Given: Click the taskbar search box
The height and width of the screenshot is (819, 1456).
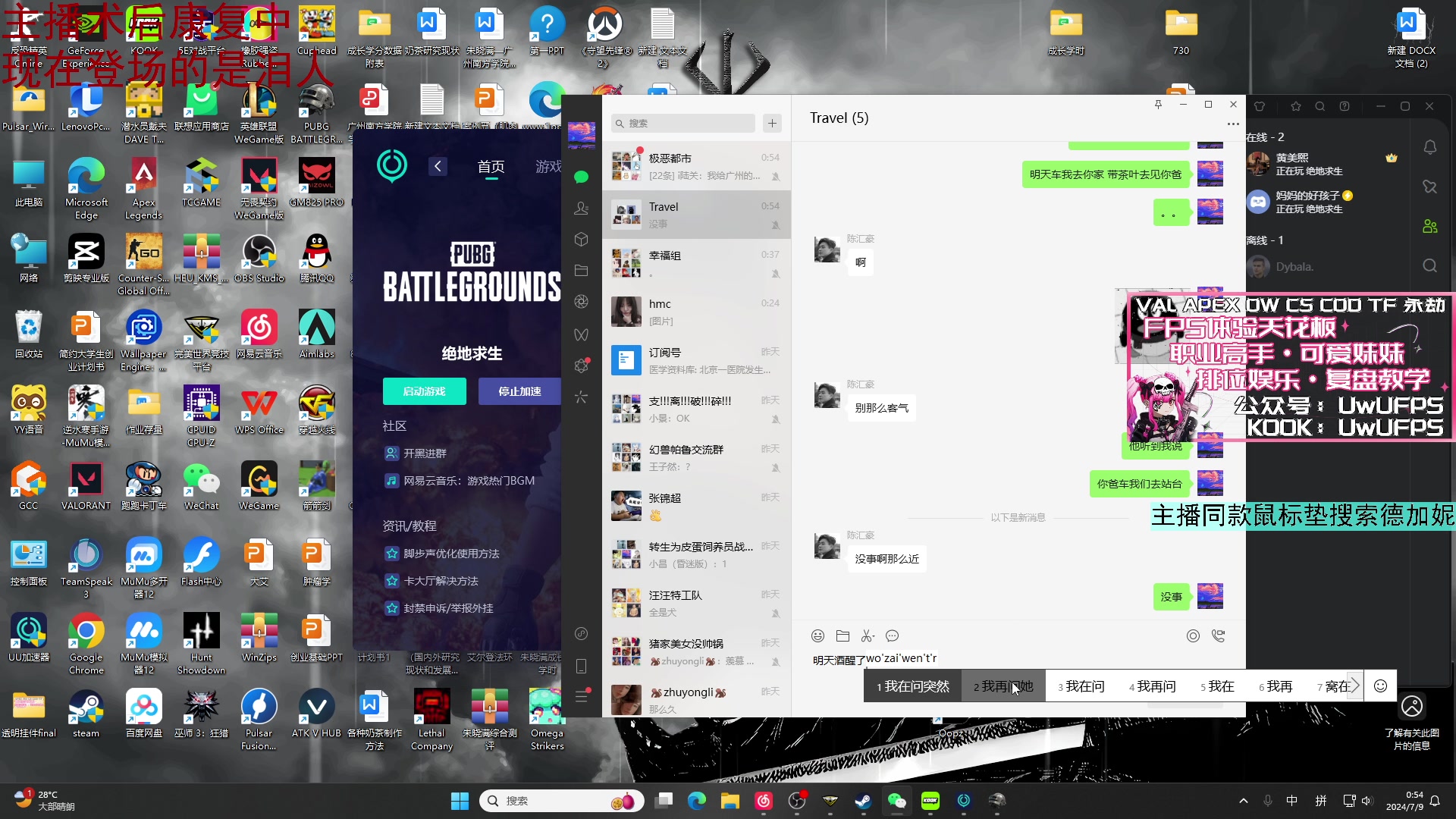Looking at the screenshot, I should [x=562, y=801].
